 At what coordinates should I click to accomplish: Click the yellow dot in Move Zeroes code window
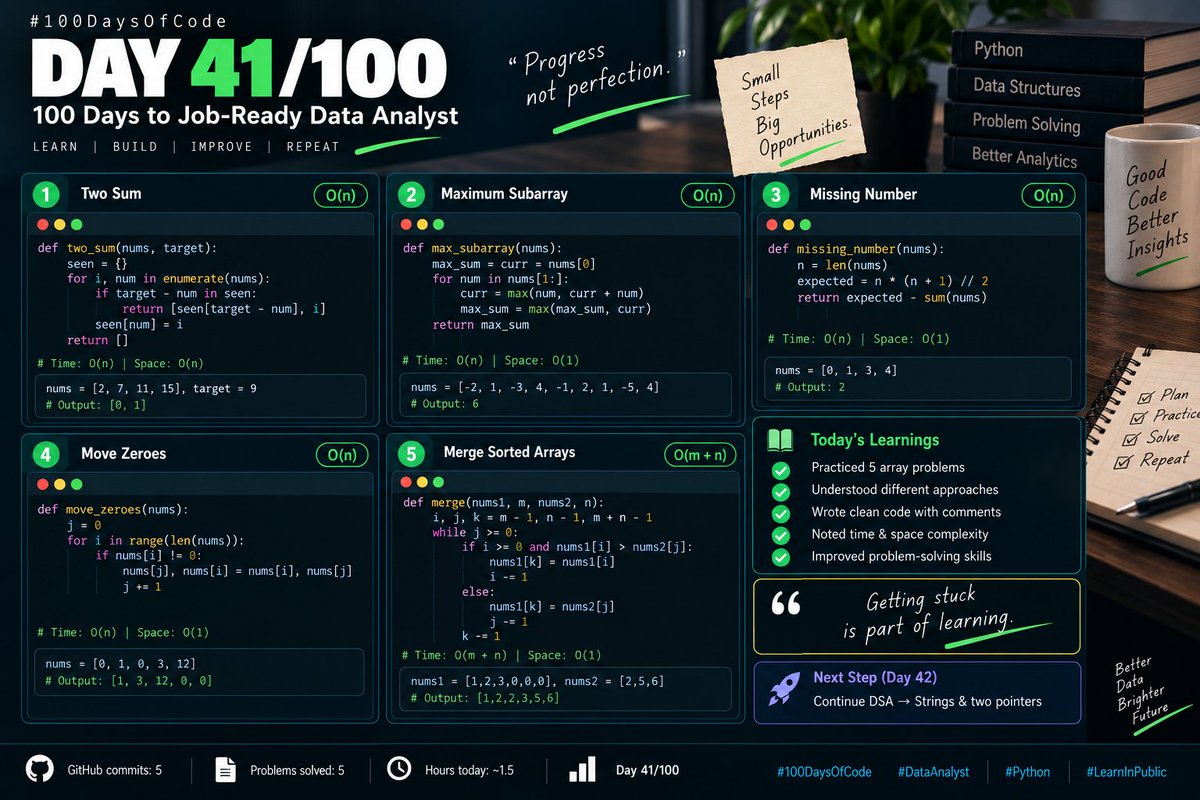tap(60, 484)
